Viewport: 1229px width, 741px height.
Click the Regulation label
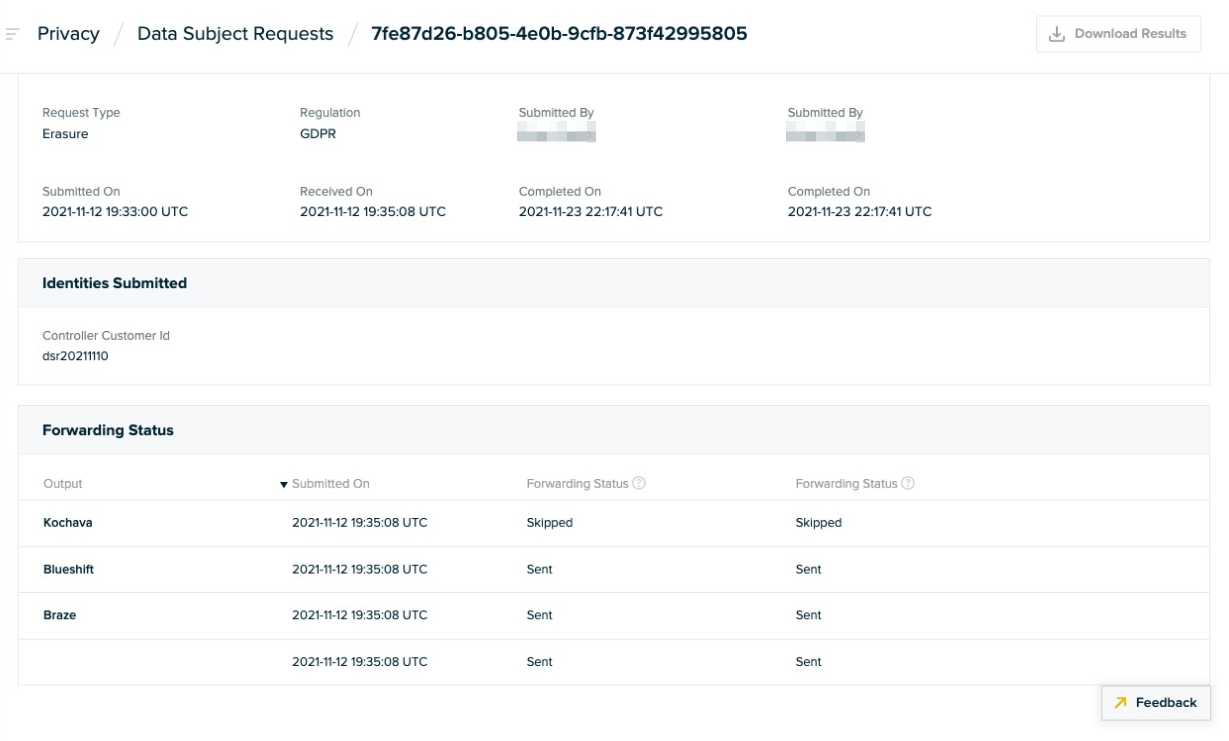tap(330, 113)
